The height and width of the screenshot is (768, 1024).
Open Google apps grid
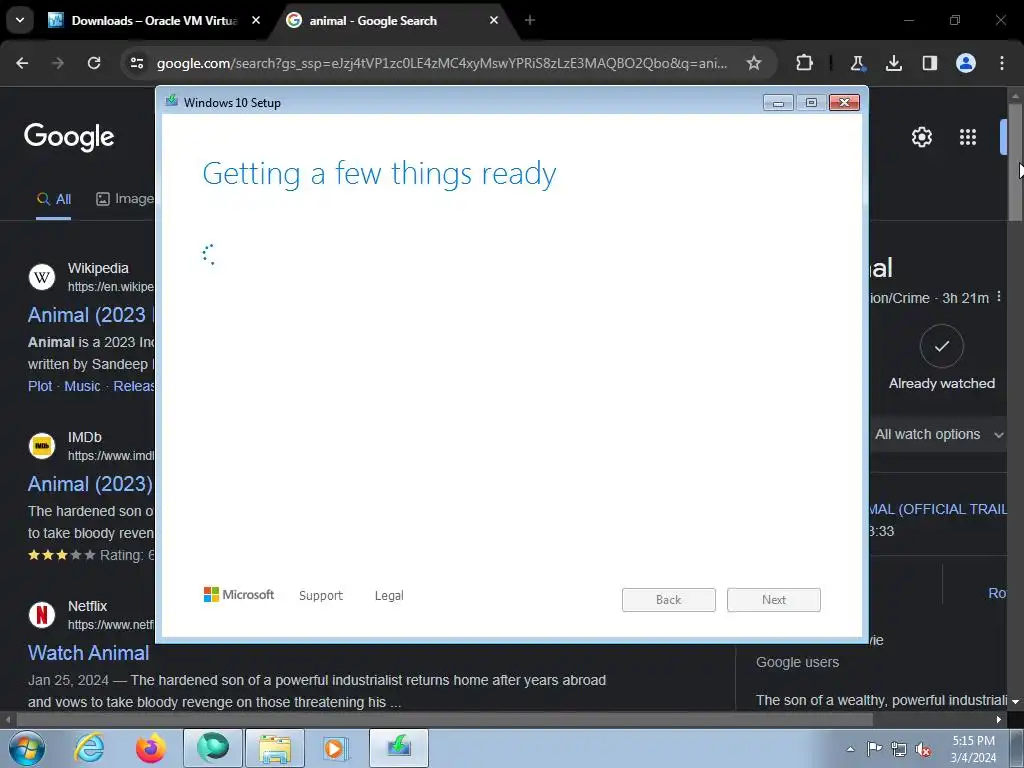(968, 137)
